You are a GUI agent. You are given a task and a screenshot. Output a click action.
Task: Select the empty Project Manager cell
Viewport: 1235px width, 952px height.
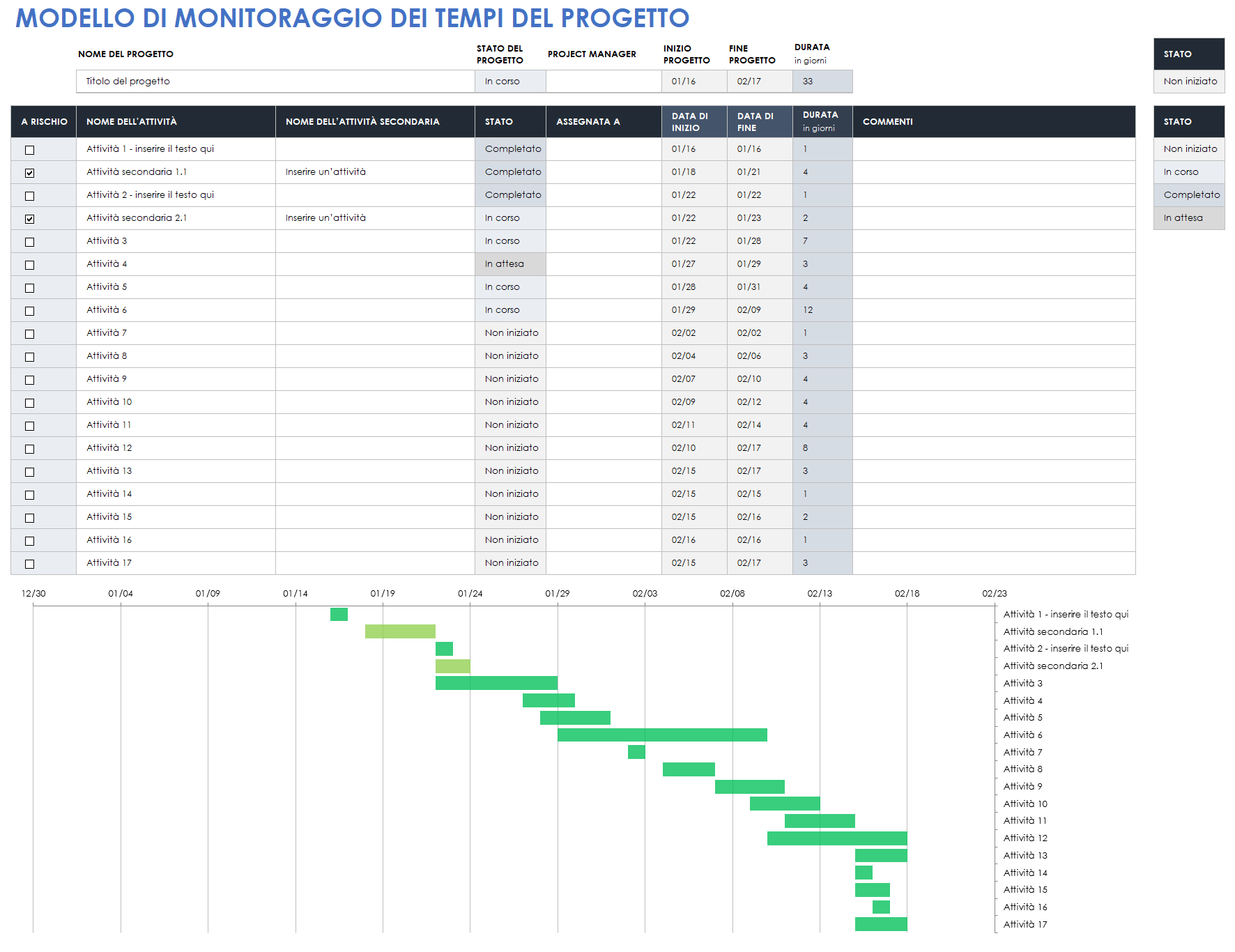tap(604, 82)
